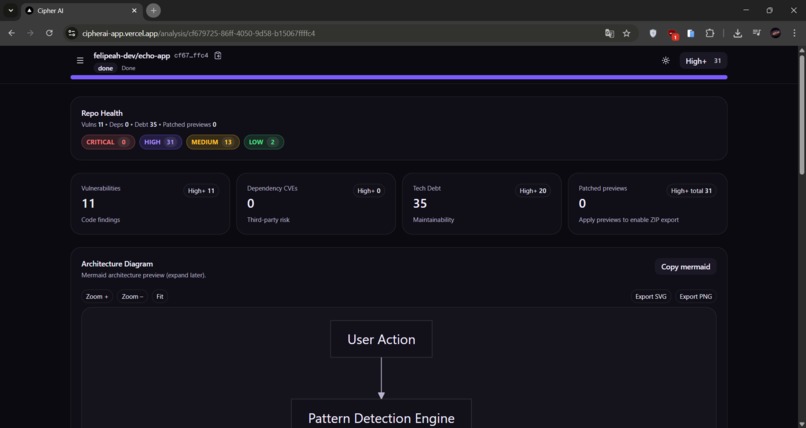Filter by LOW 2 severity pill

click(264, 142)
